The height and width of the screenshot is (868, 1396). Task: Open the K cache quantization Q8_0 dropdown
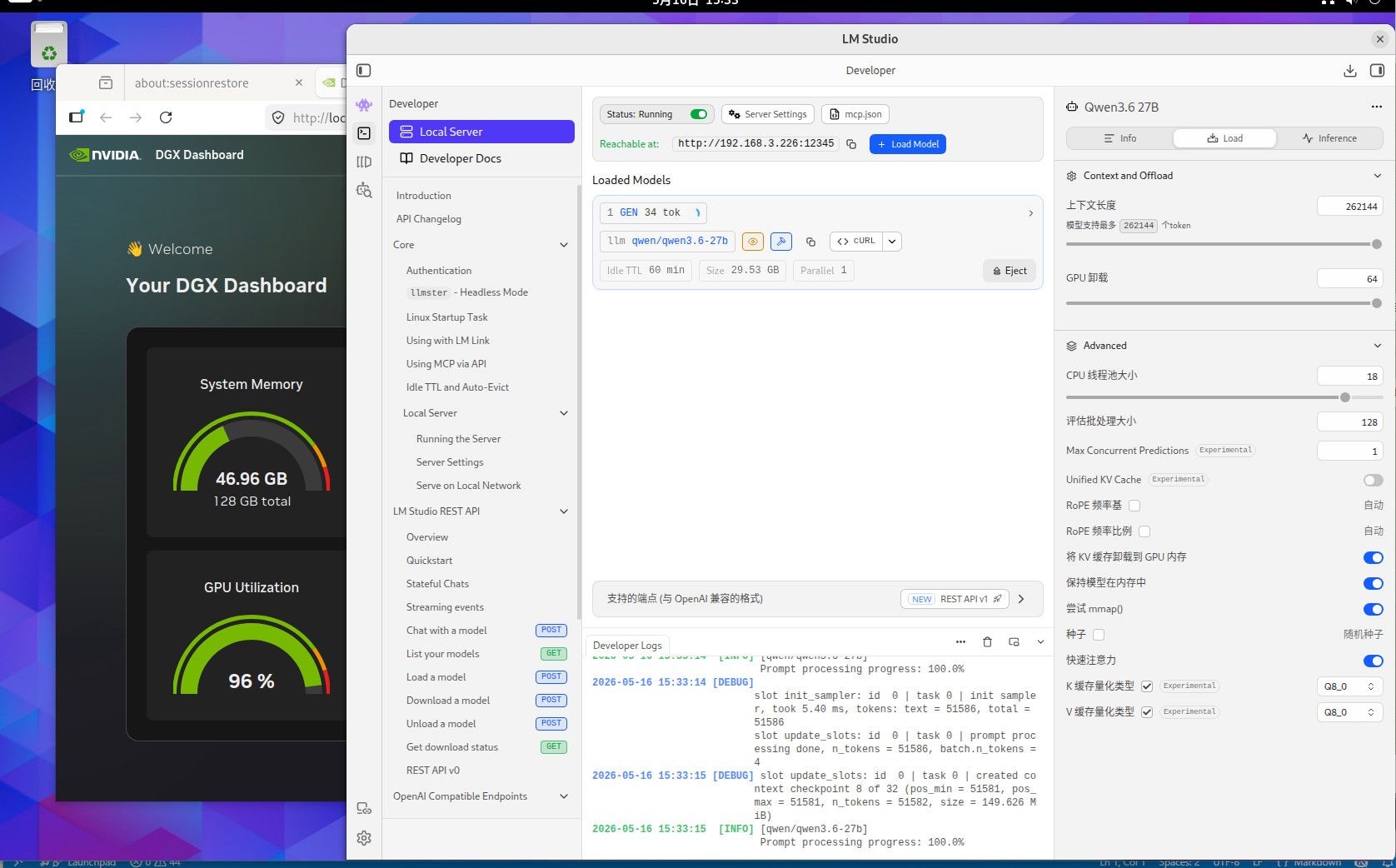coord(1349,686)
